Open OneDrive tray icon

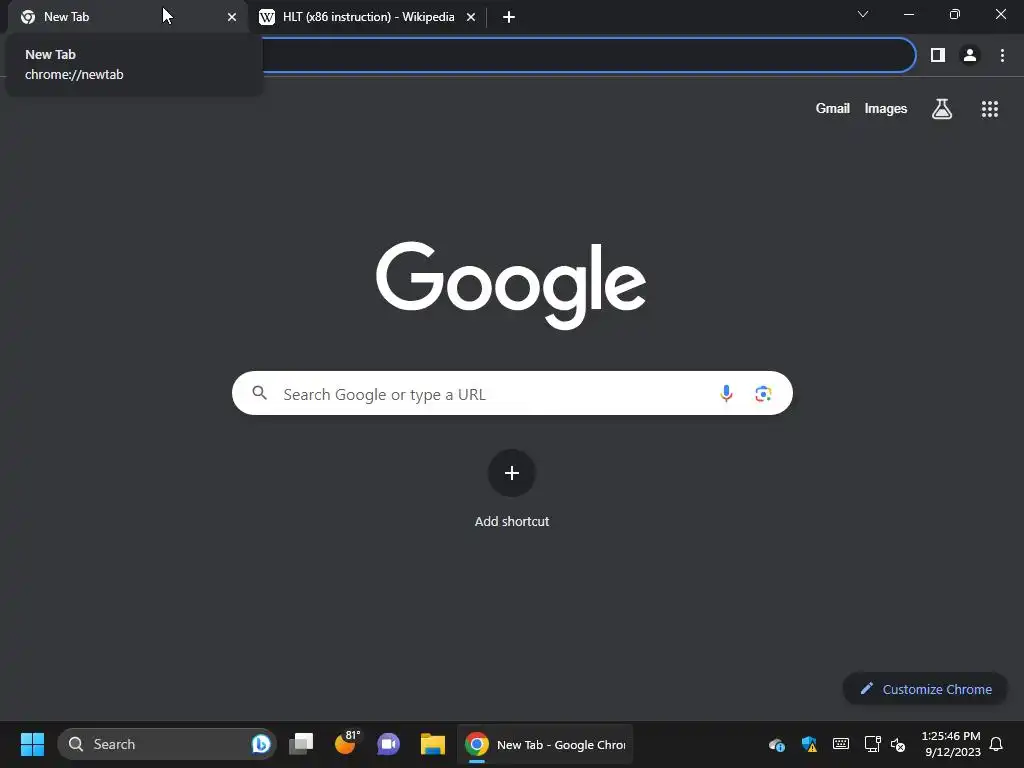776,744
